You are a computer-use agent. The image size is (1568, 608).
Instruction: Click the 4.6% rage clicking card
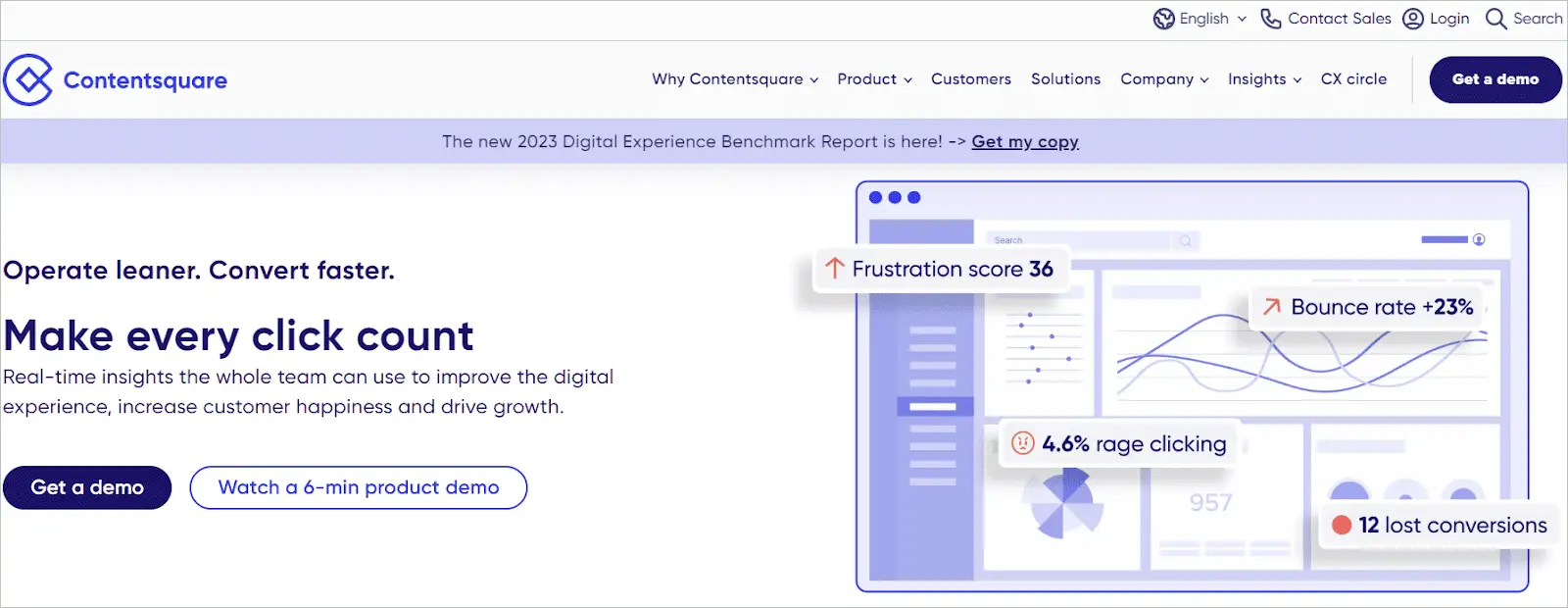[x=1120, y=443]
